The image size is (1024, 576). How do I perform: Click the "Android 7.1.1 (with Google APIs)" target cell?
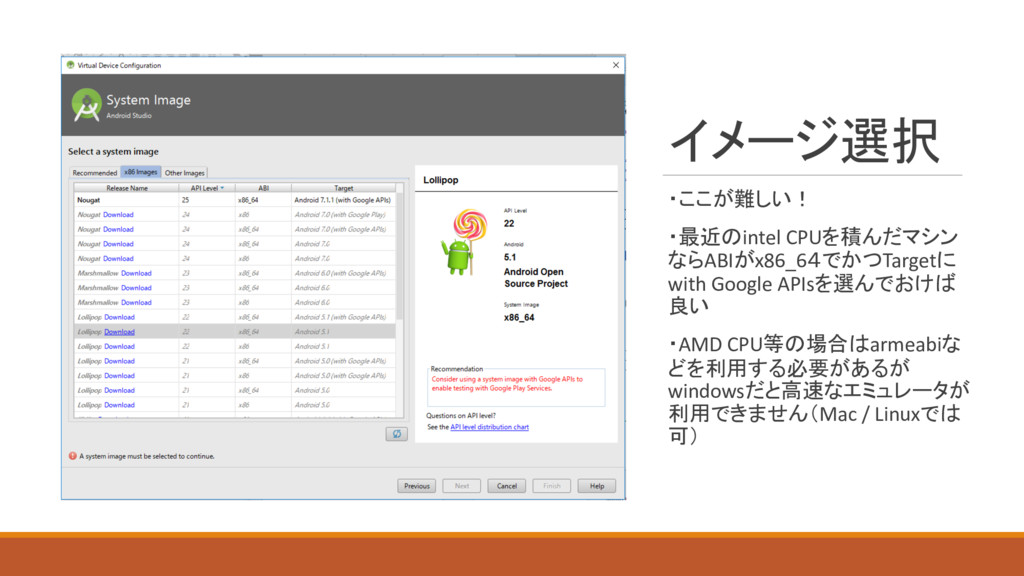(x=342, y=200)
